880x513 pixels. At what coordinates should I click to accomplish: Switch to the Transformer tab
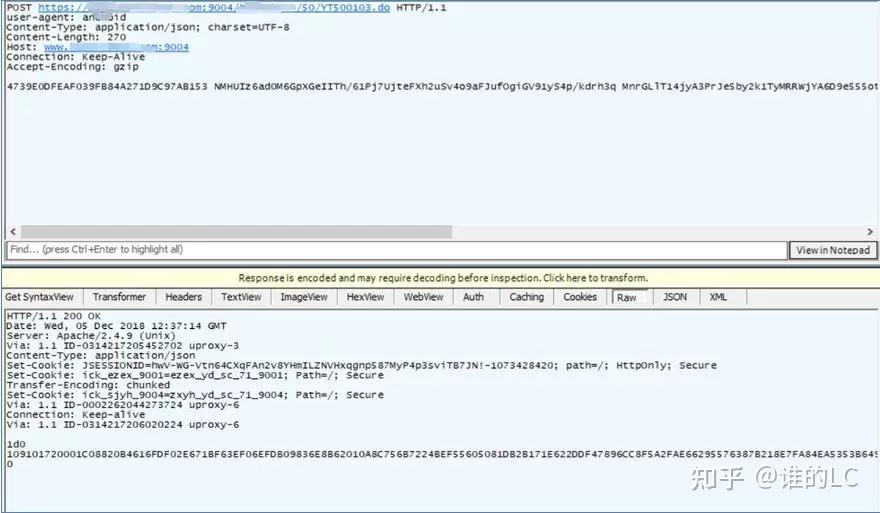point(119,297)
